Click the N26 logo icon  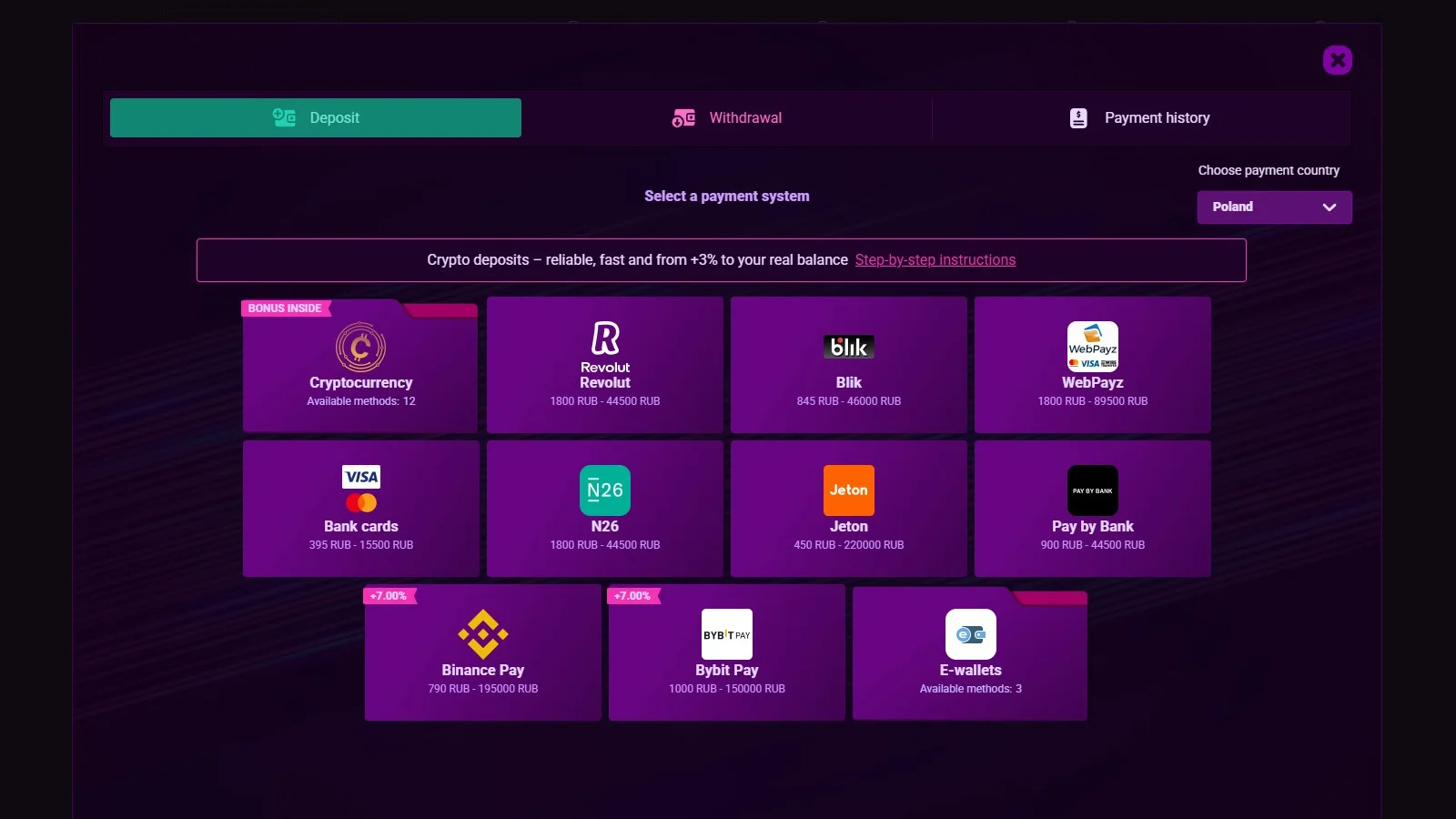pyautogui.click(x=605, y=490)
